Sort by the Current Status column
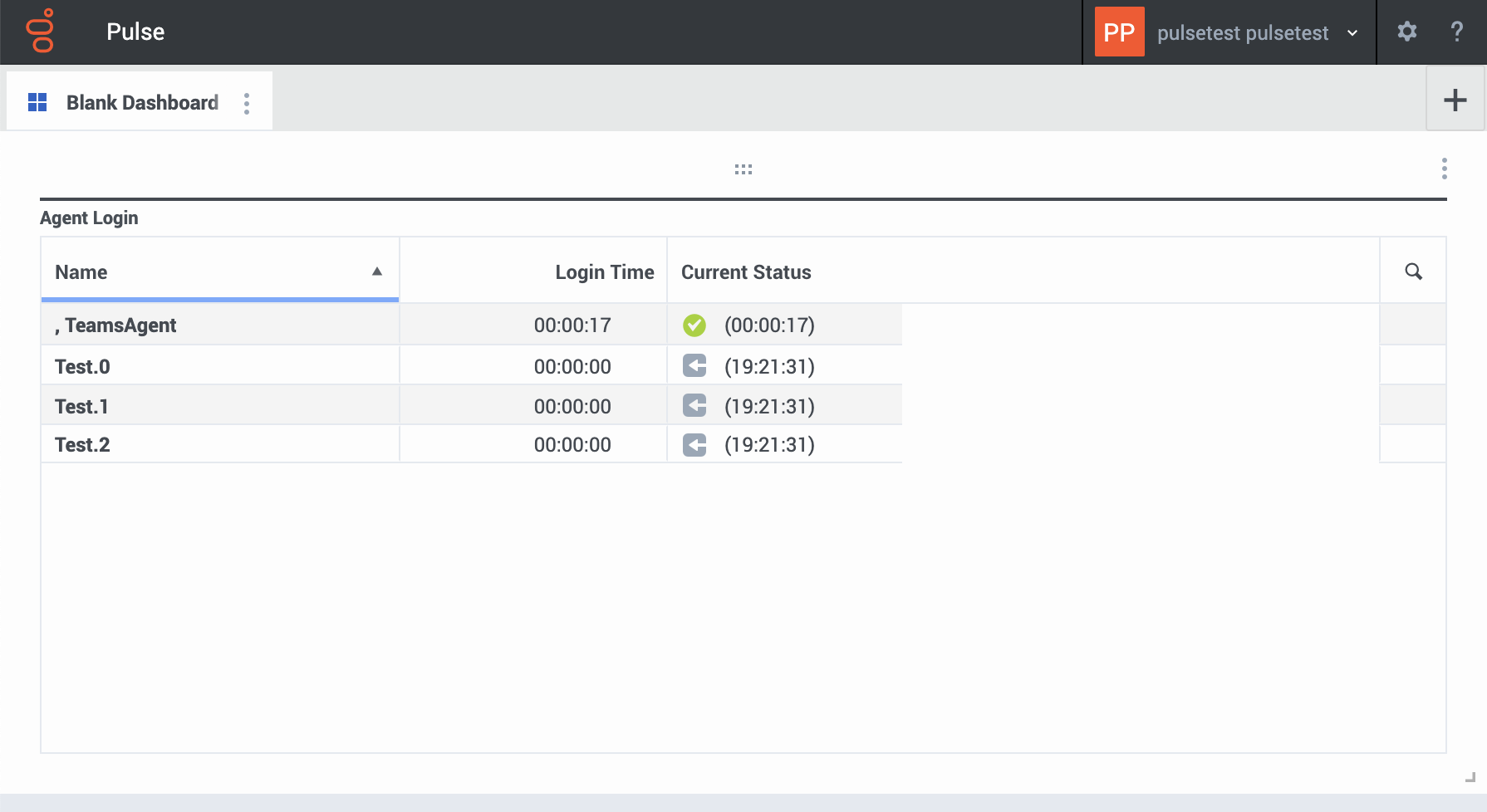The width and height of the screenshot is (1487, 812). (1023, 271)
